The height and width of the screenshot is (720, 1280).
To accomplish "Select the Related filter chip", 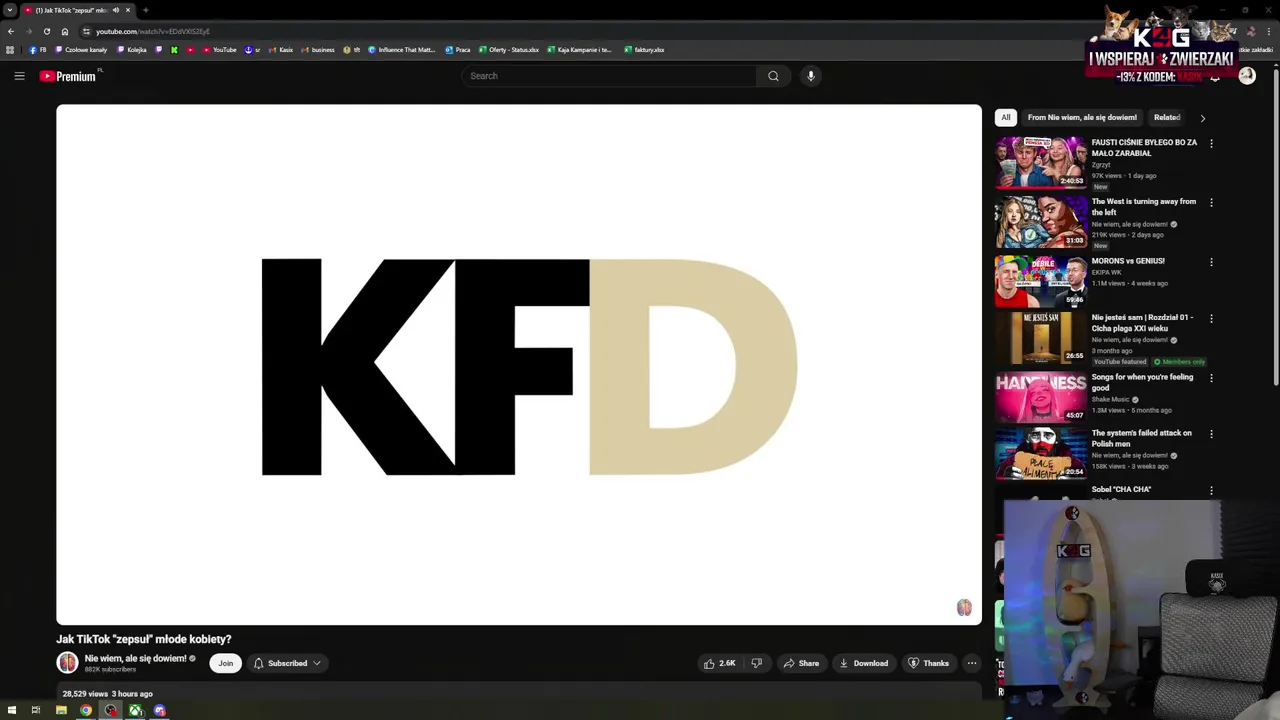I will click(1167, 118).
